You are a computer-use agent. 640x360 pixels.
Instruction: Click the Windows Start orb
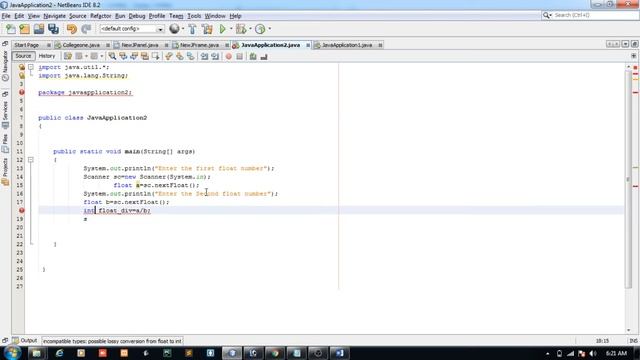tap(12, 353)
